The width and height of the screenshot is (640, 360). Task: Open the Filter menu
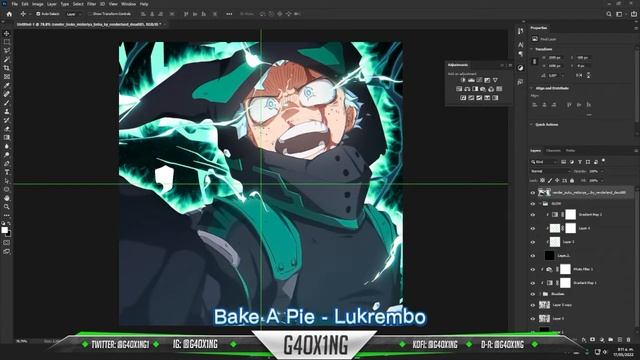91,4
